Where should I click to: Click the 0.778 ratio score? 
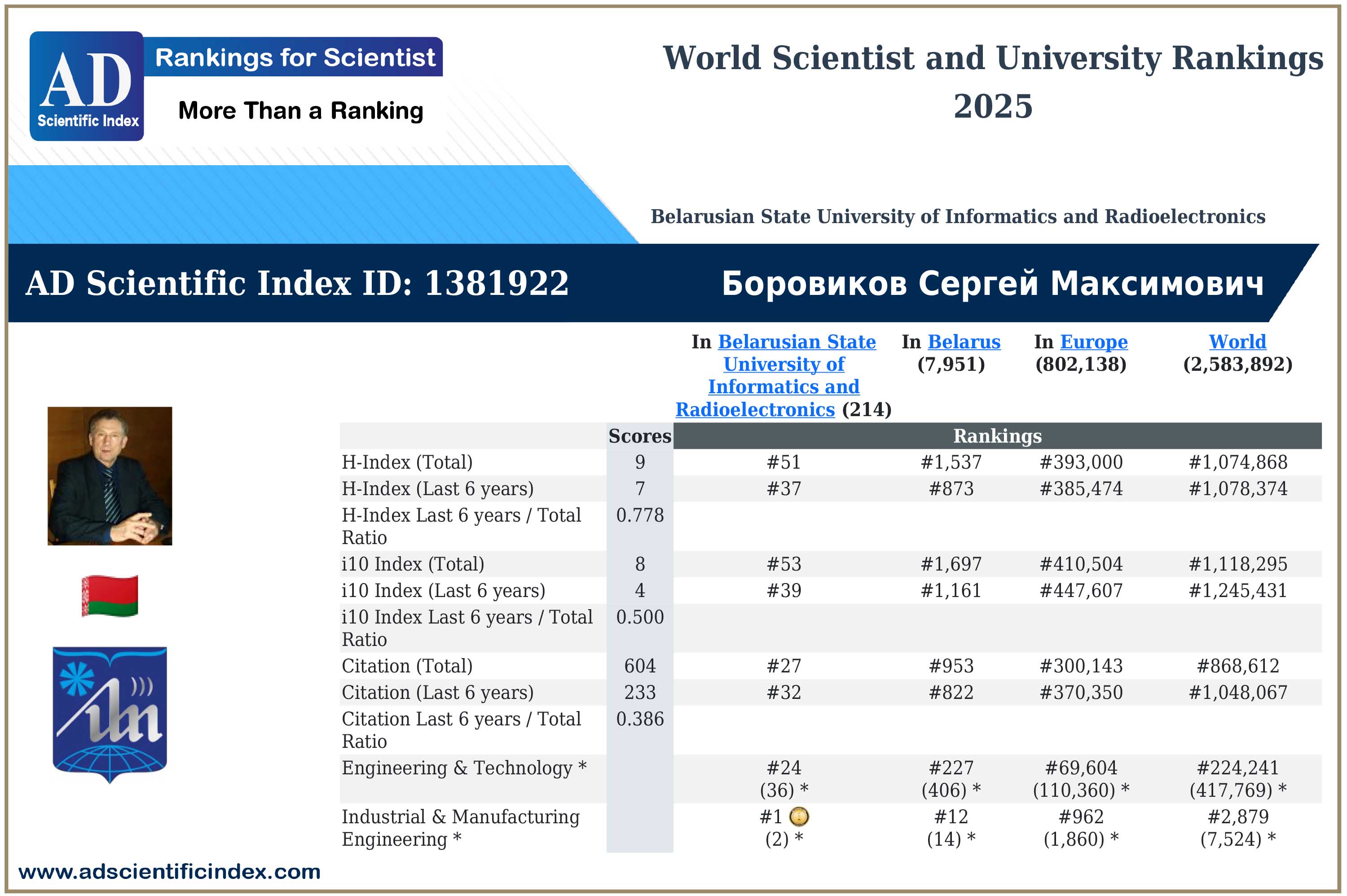pyautogui.click(x=639, y=515)
